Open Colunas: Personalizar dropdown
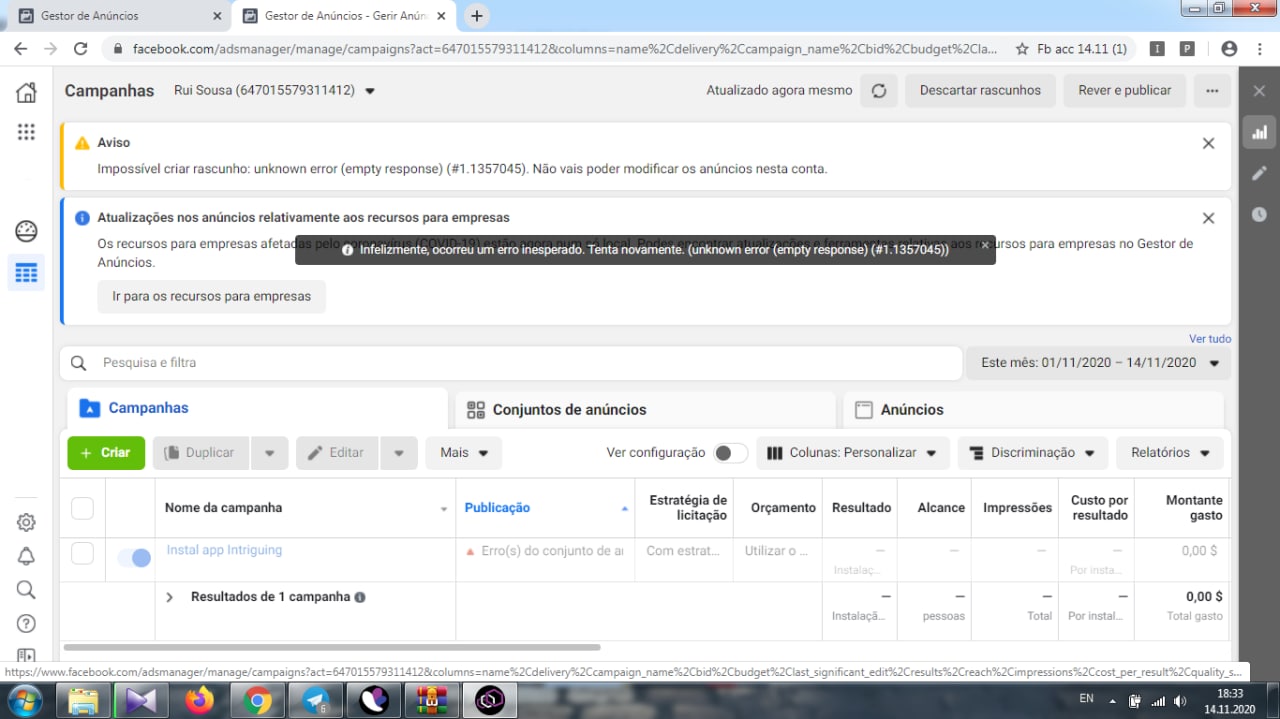1280x719 pixels. (852, 453)
